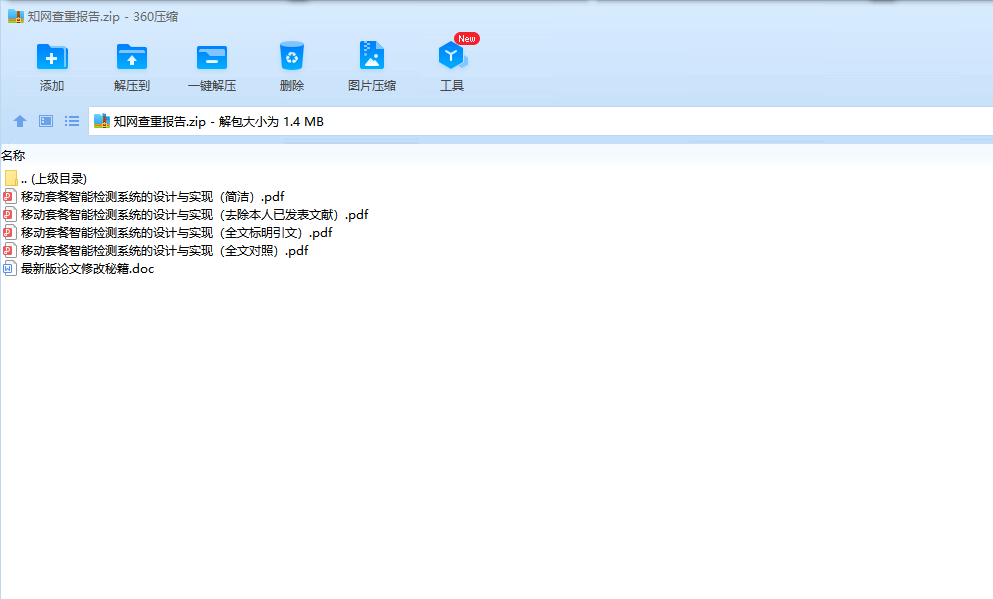Viewport: 993px width, 599px height.
Task: Select the .. (上级目录) parent folder row
Action: 45,179
